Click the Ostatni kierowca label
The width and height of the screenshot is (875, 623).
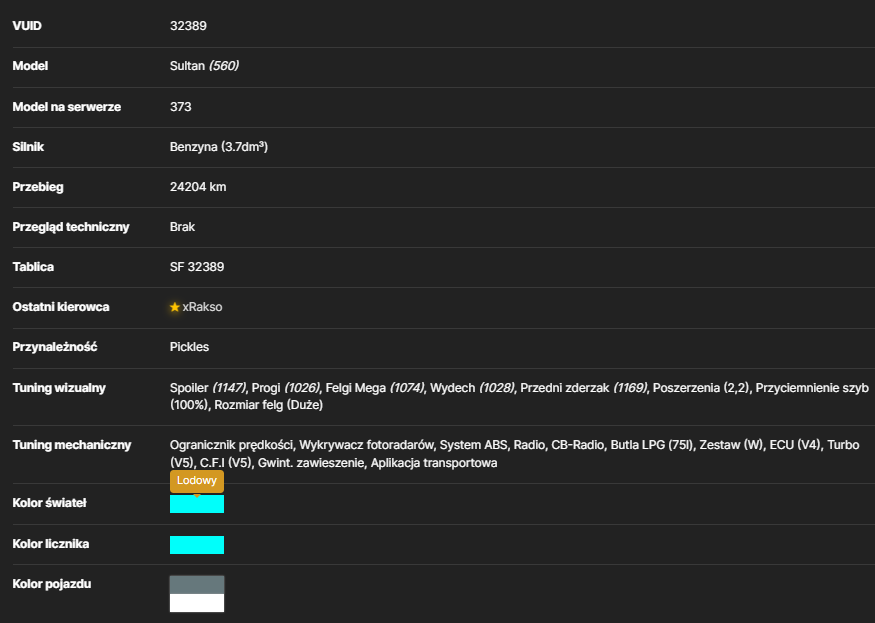pos(61,307)
